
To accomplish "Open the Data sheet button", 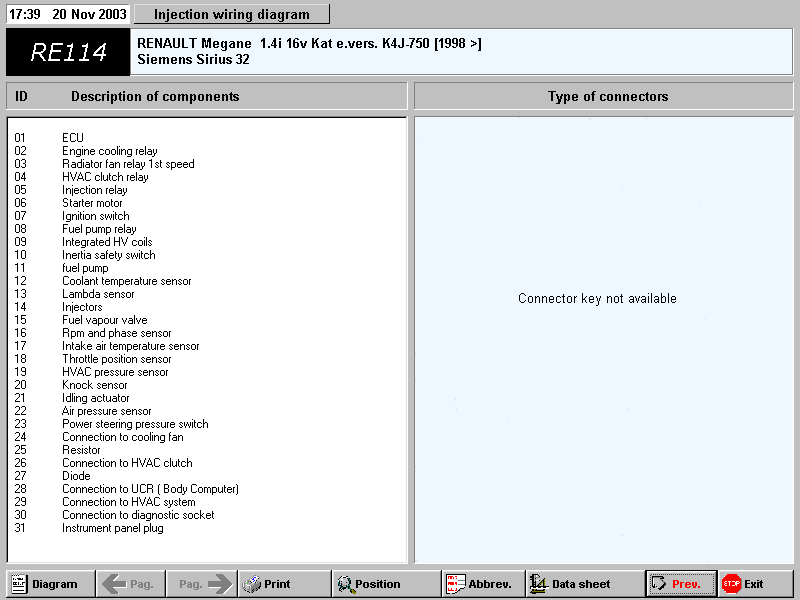I will [585, 584].
